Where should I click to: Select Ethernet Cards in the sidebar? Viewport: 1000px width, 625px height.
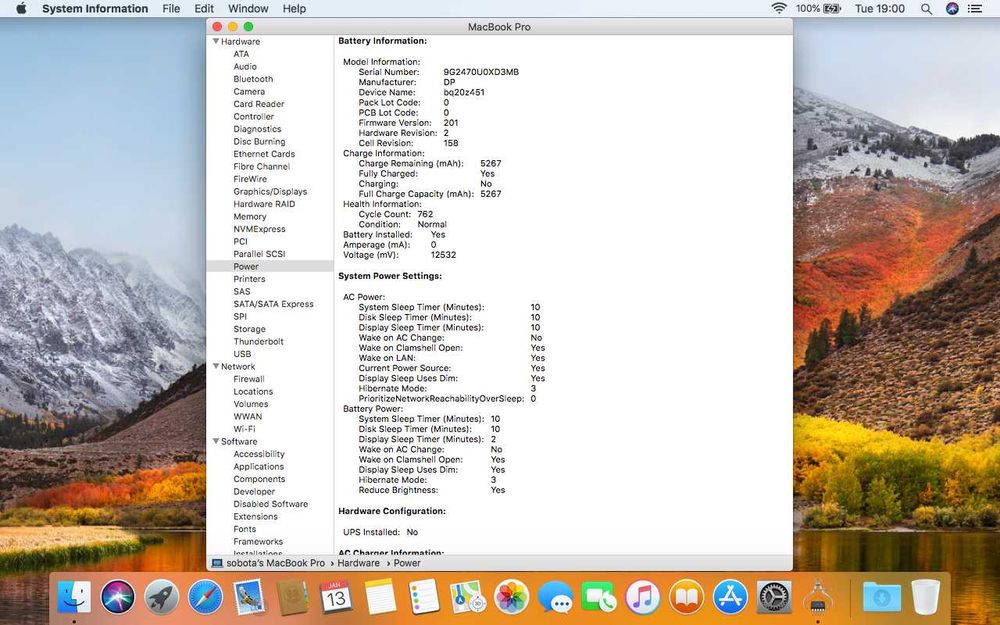pos(264,154)
